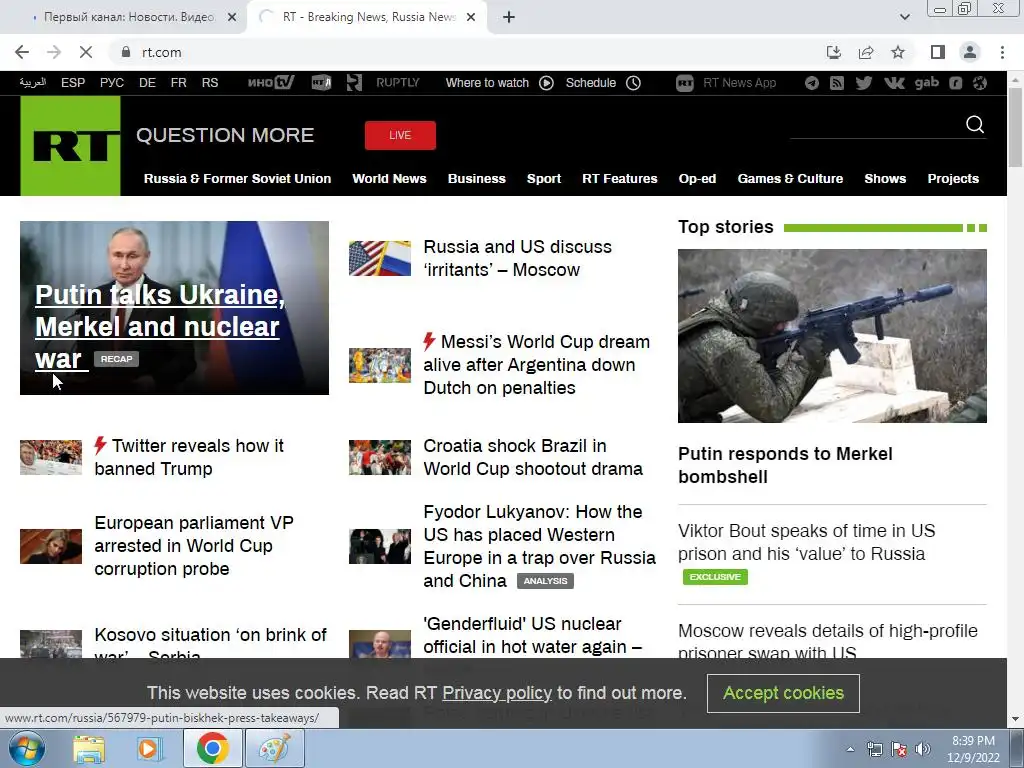
Task: Switch to the ESP language edition
Action: click(73, 83)
